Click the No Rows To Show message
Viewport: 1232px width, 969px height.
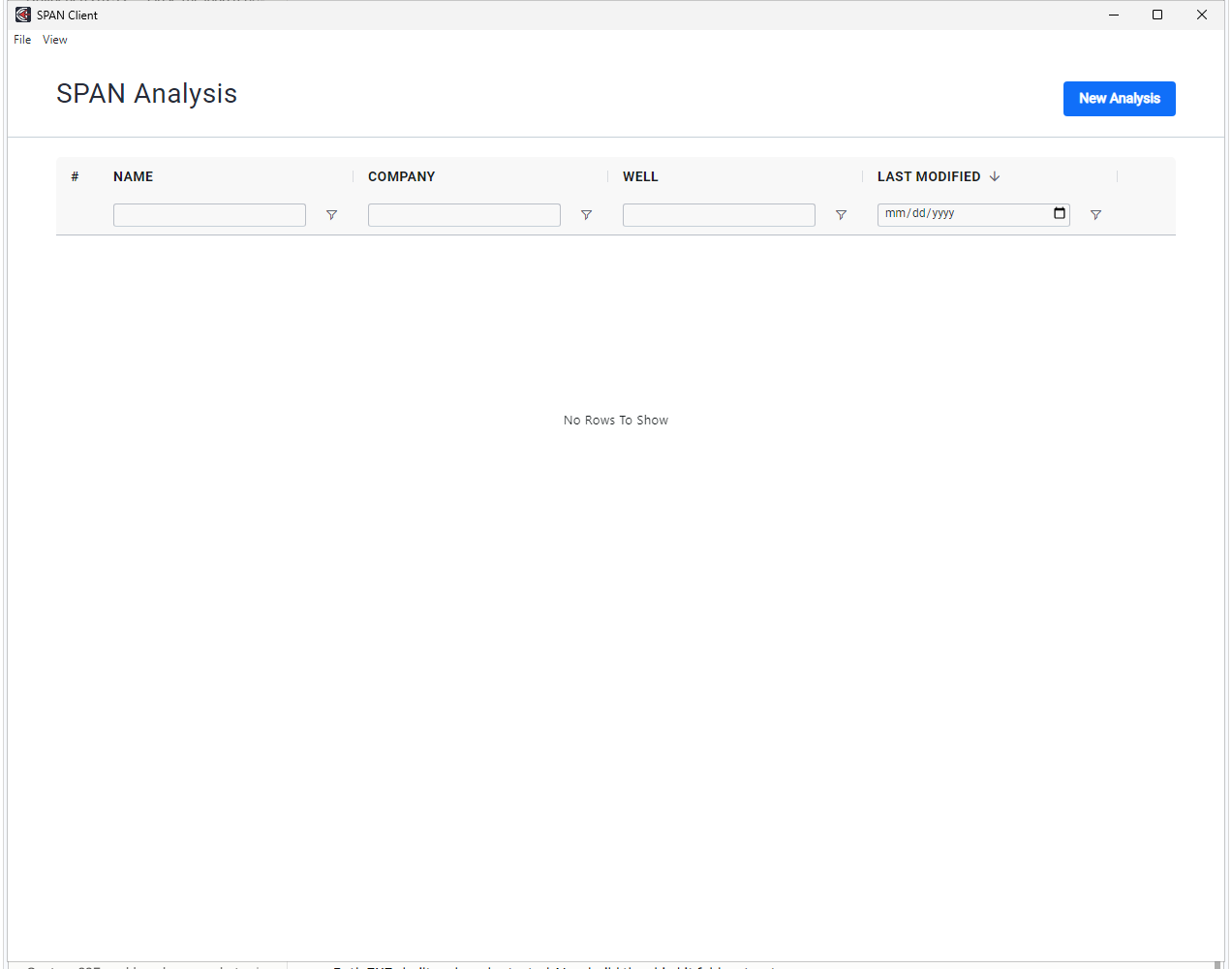pyautogui.click(x=616, y=421)
